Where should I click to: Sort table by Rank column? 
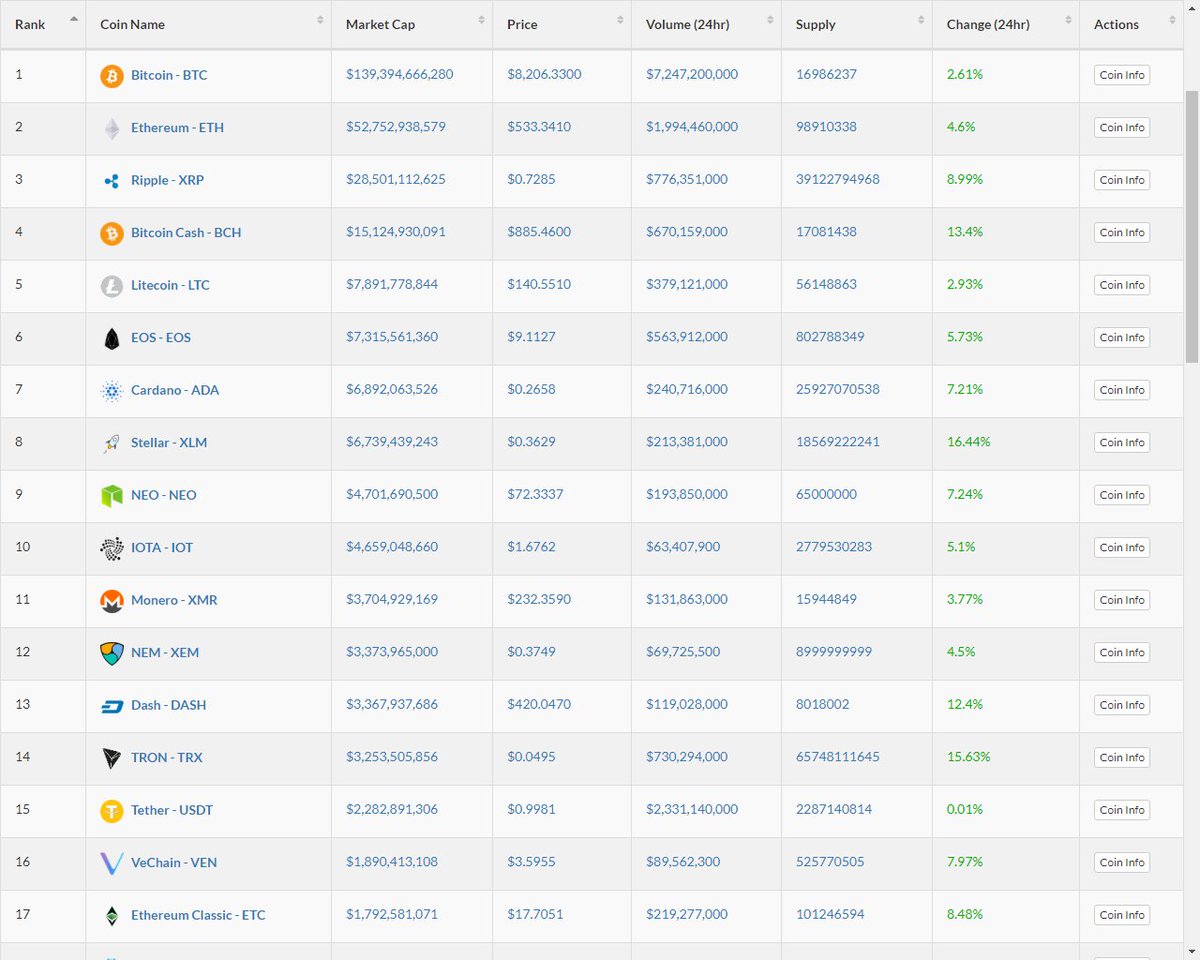point(43,24)
